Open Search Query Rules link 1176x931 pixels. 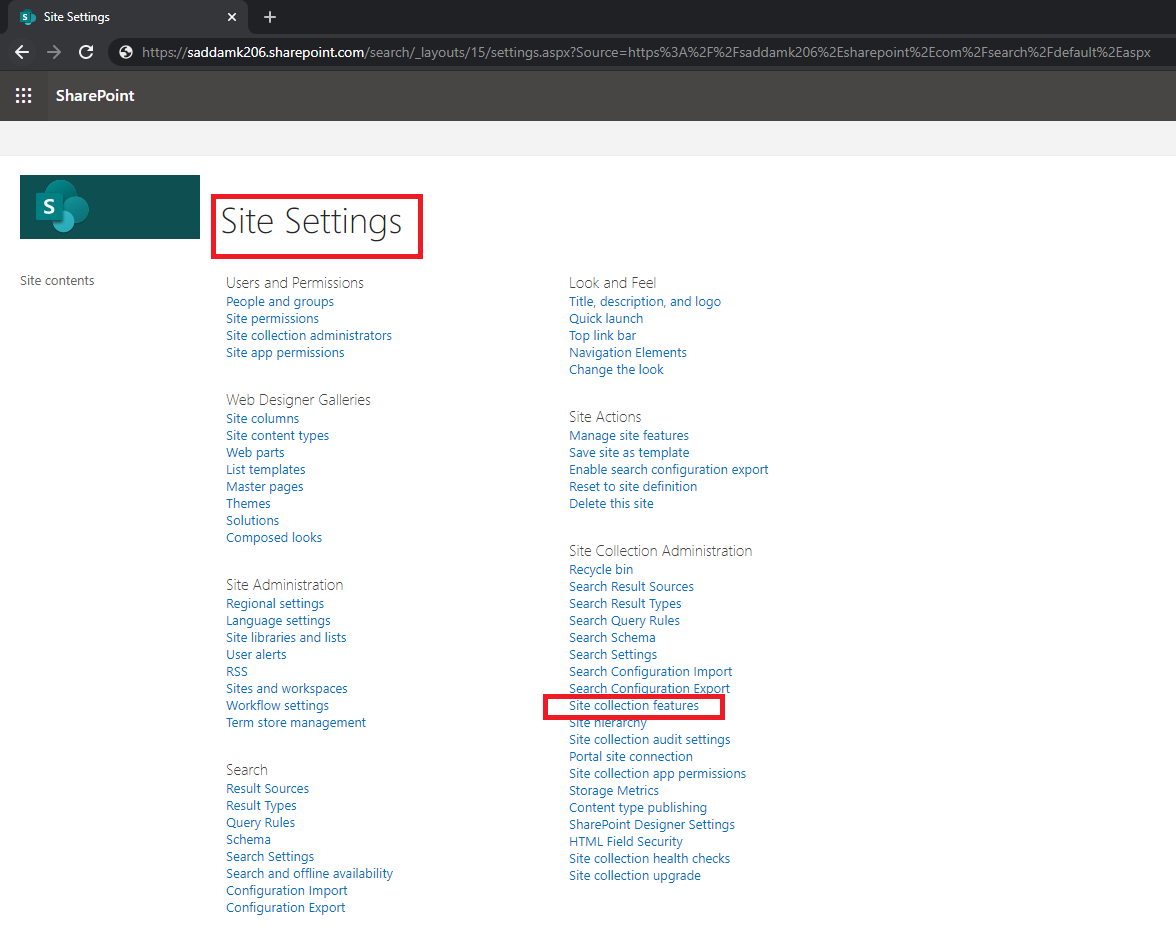pyautogui.click(x=625, y=620)
